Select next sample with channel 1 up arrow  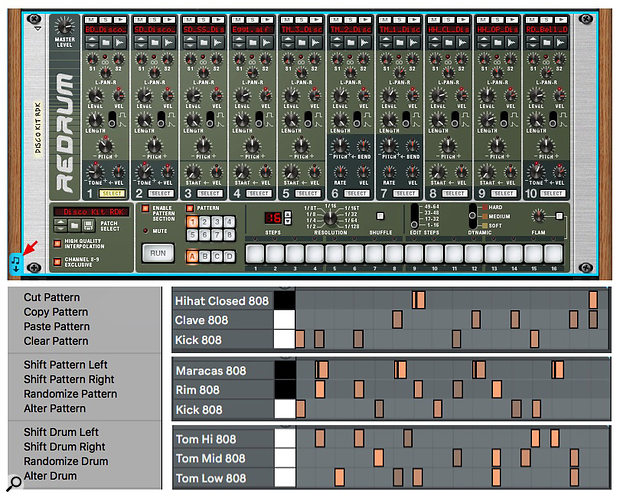point(92,40)
